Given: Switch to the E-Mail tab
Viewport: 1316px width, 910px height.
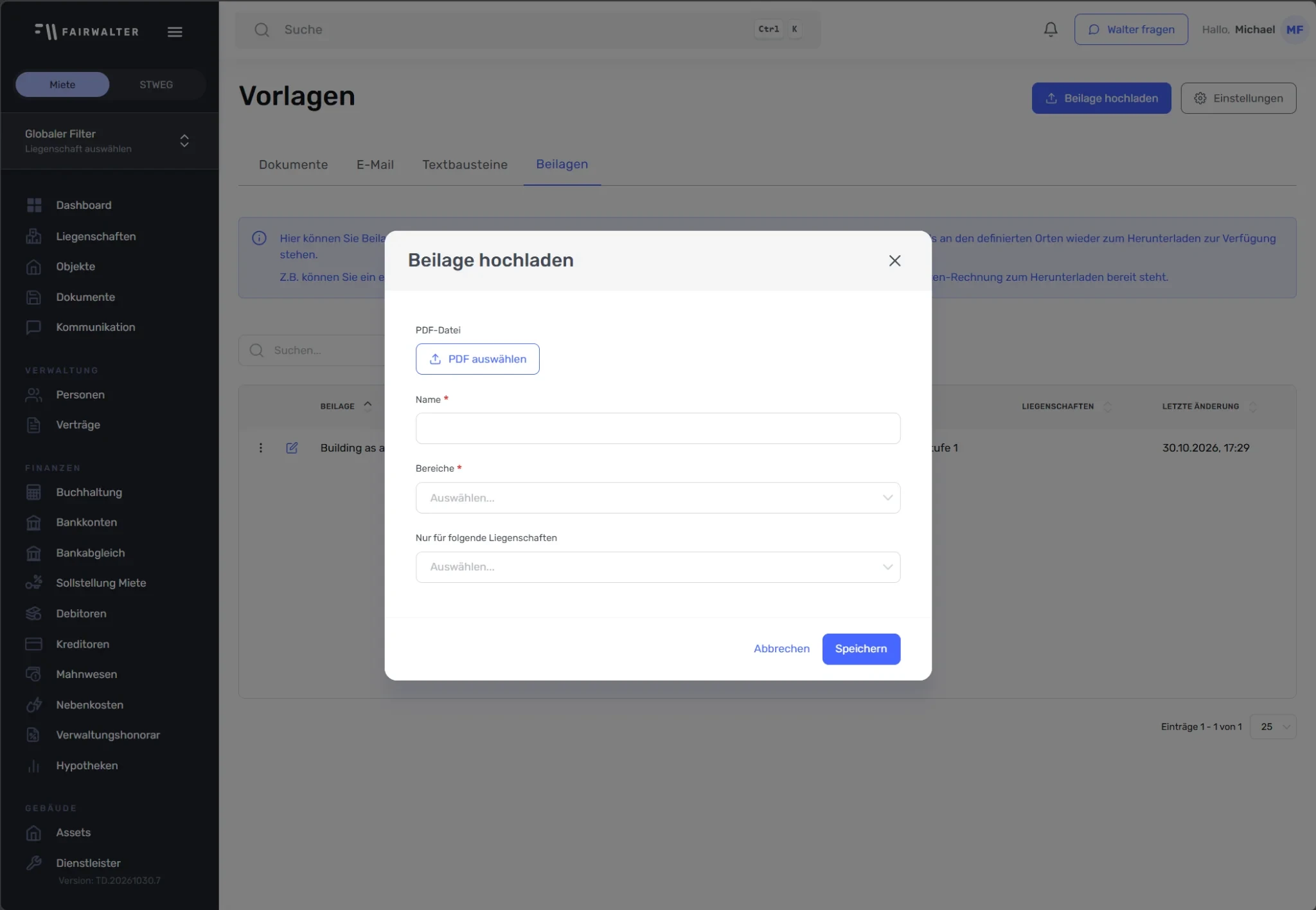Looking at the screenshot, I should point(375,165).
